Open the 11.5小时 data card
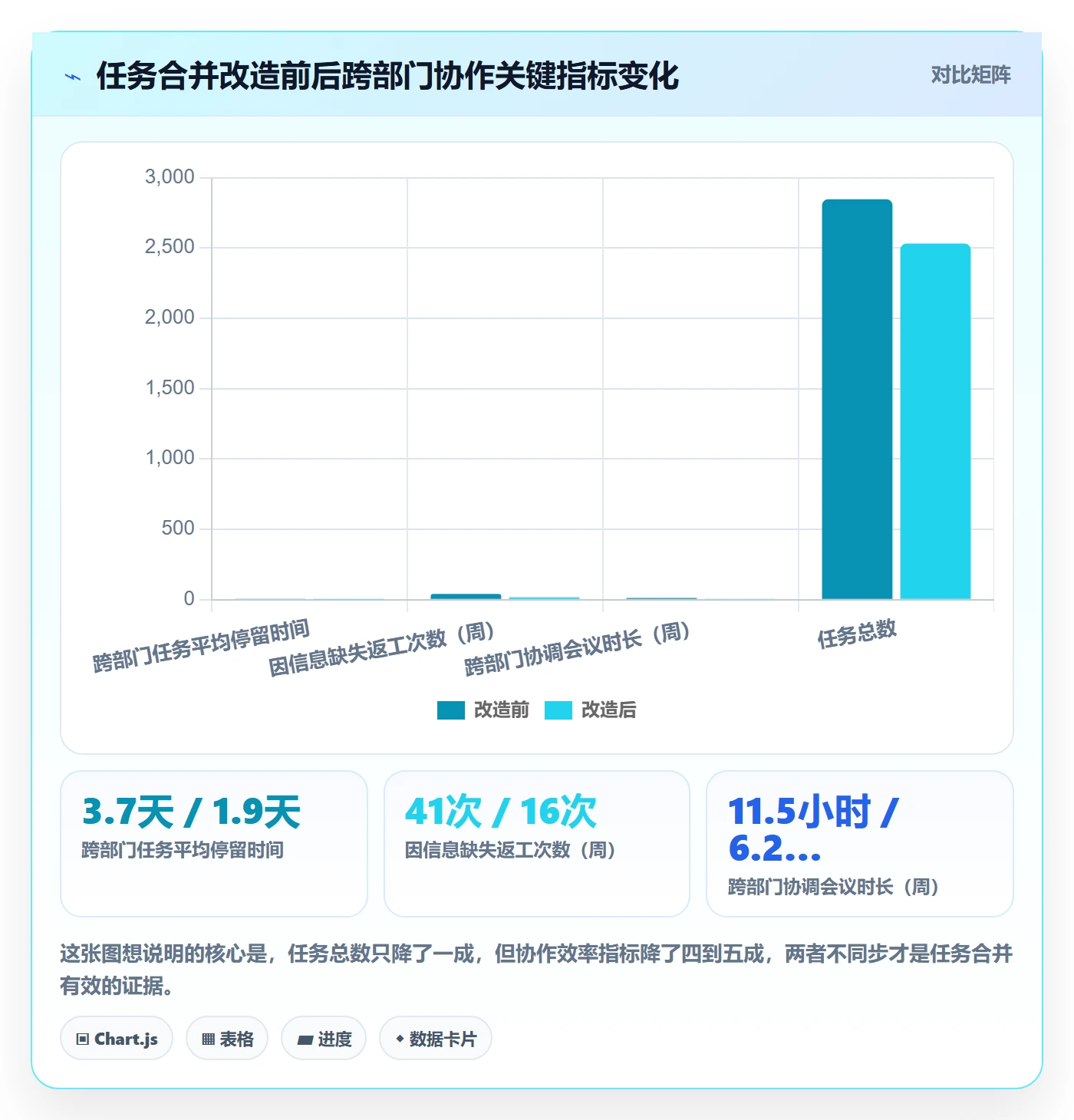Screen dimensions: 1074x1120 point(860,844)
